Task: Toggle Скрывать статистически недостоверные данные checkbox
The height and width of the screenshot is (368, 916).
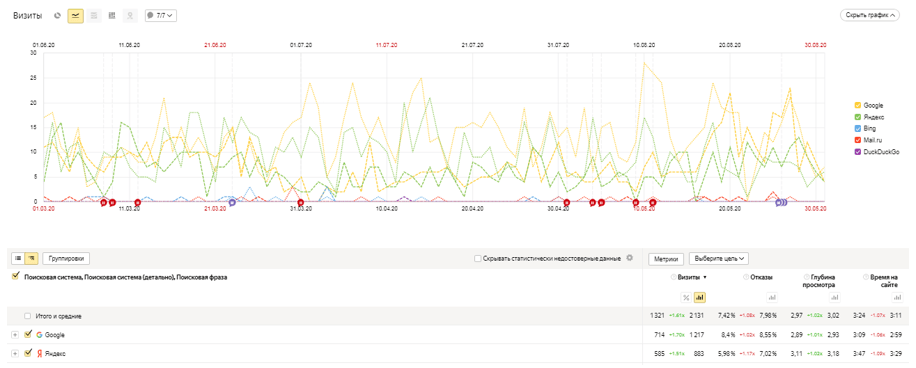Action: pyautogui.click(x=478, y=258)
